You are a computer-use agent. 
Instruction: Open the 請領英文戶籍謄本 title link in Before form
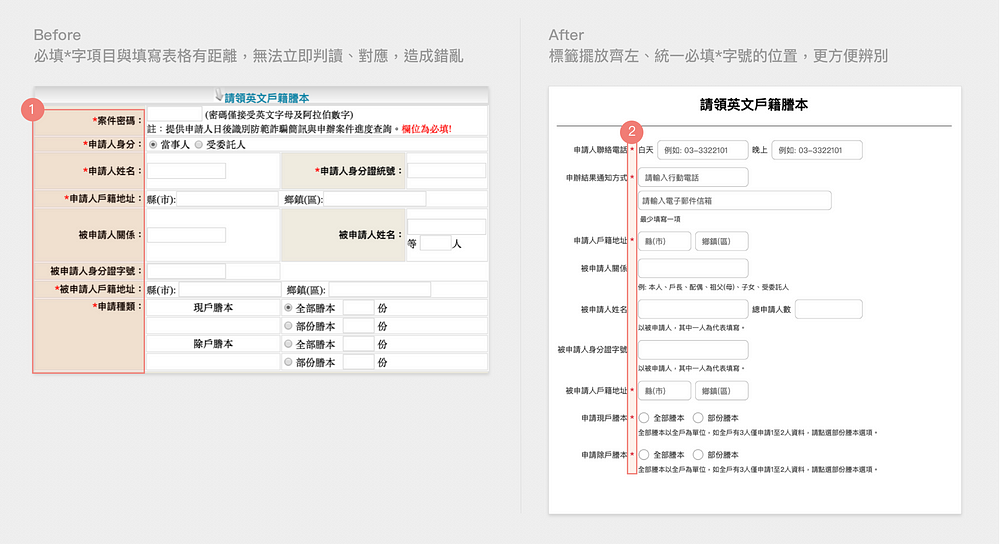[267, 98]
